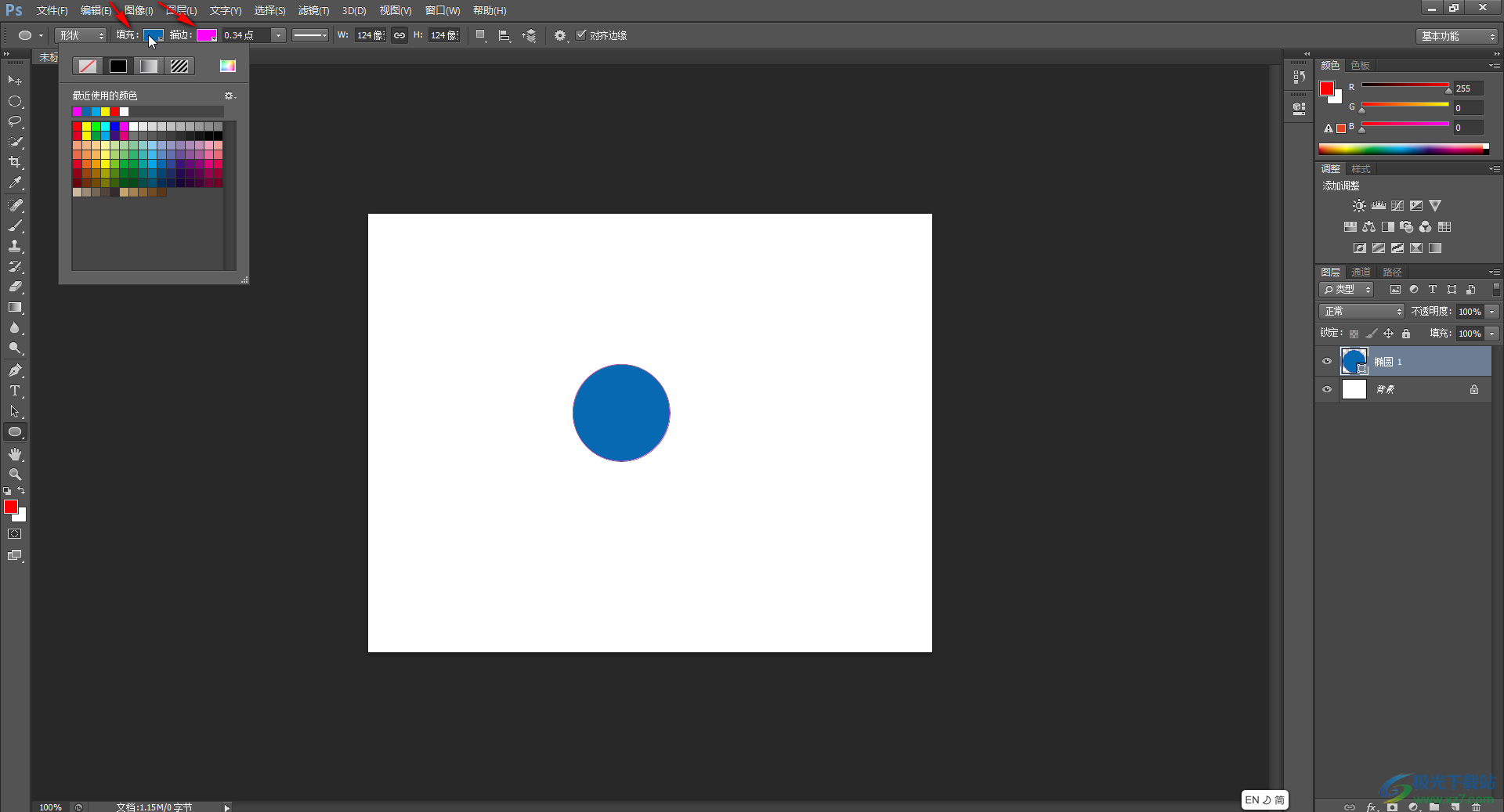
Task: Open the stroke line style dropdown
Action: (x=310, y=35)
